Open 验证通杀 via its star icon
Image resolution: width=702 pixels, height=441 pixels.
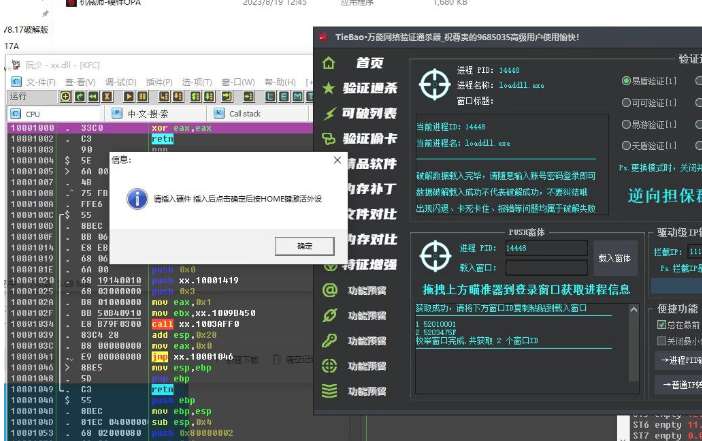pyautogui.click(x=328, y=88)
